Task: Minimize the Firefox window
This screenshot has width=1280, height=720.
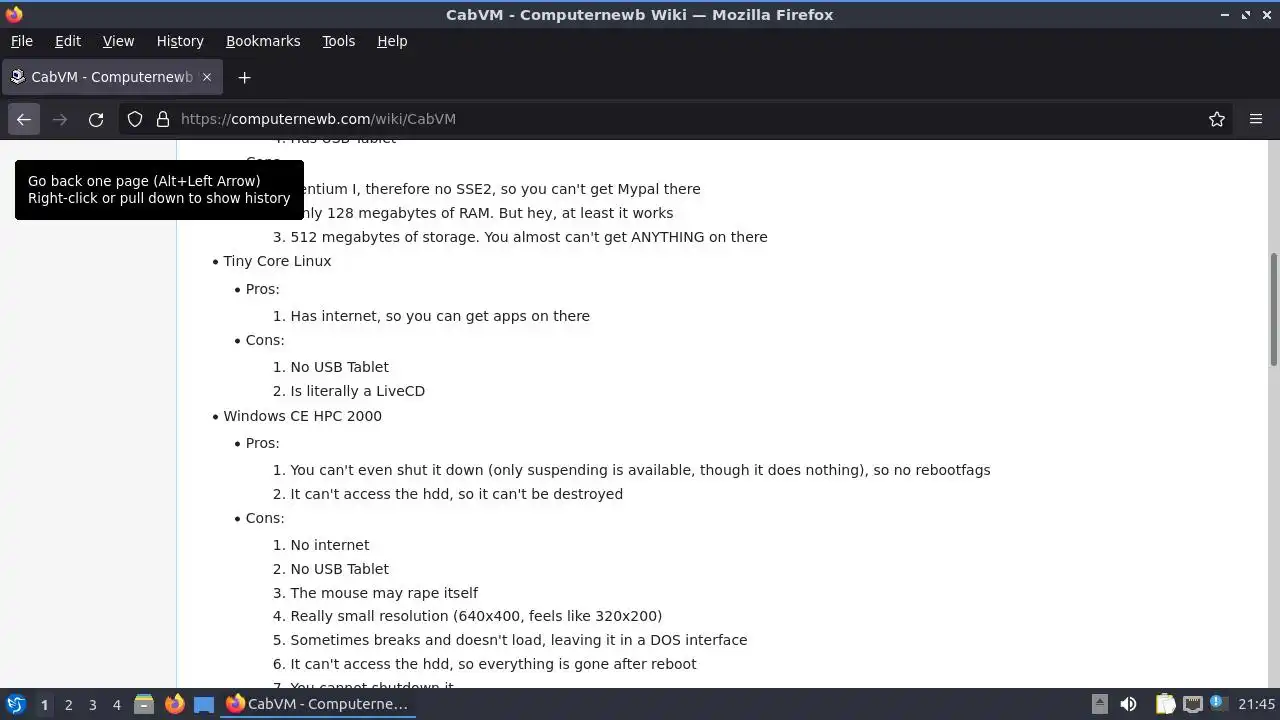Action: click(1225, 15)
